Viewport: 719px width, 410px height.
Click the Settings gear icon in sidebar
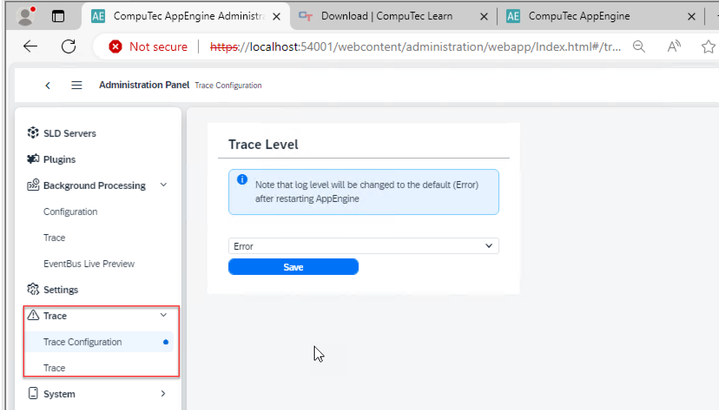pyautogui.click(x=33, y=290)
